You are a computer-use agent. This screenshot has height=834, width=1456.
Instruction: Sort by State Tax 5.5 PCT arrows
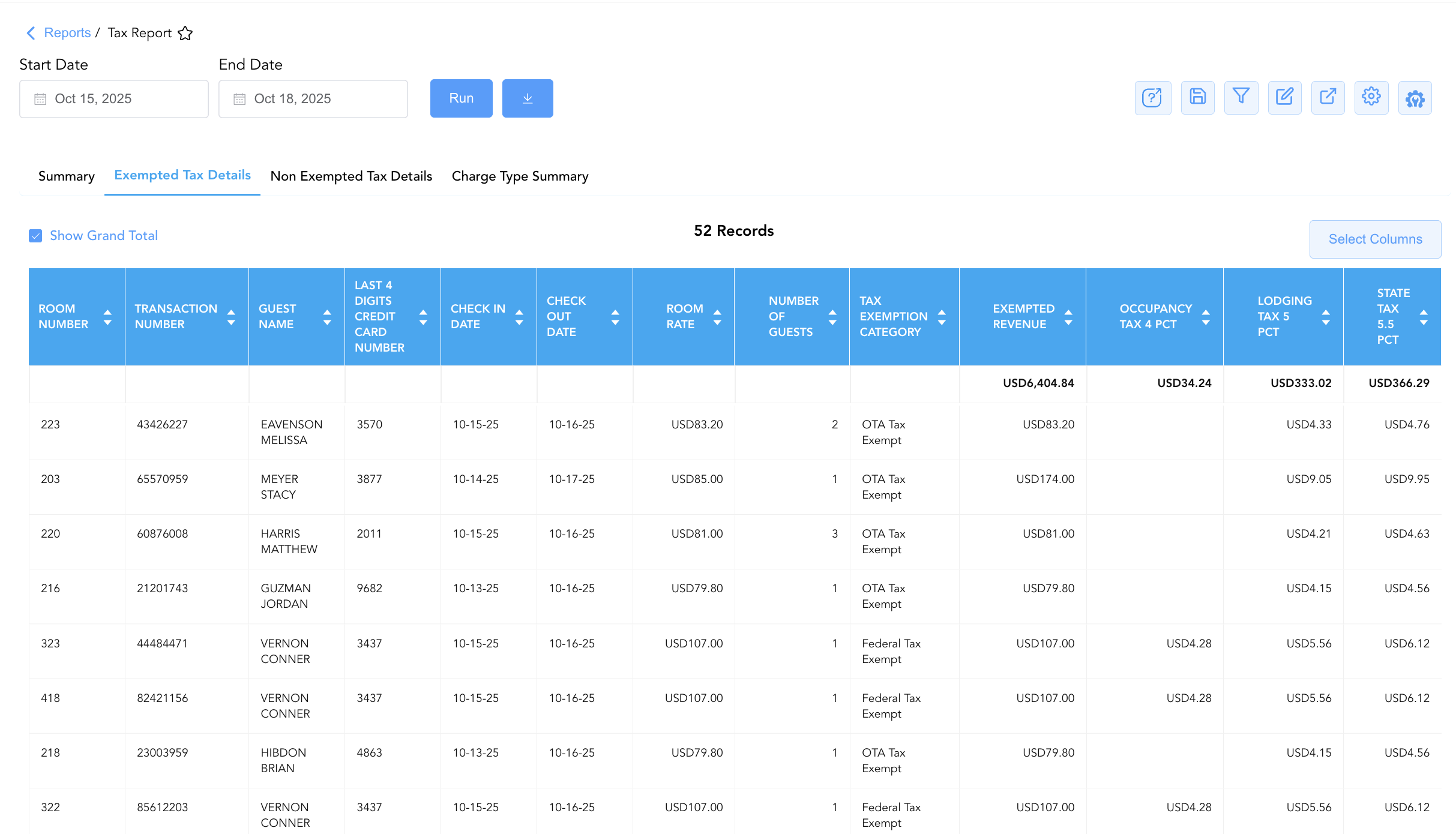(1424, 317)
